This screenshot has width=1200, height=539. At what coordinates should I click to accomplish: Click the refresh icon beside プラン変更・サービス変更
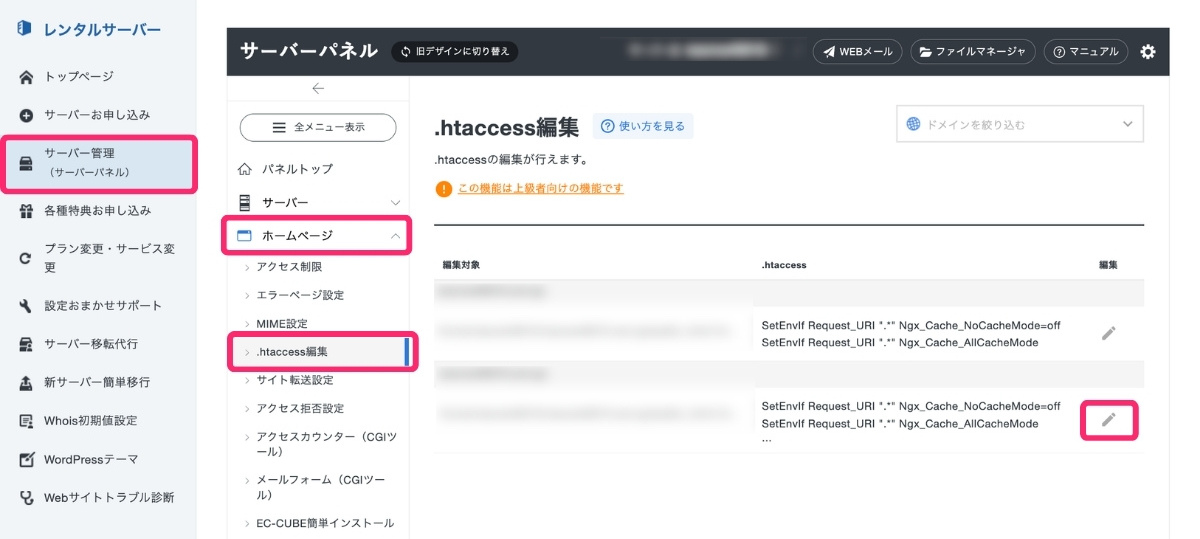tap(26, 258)
